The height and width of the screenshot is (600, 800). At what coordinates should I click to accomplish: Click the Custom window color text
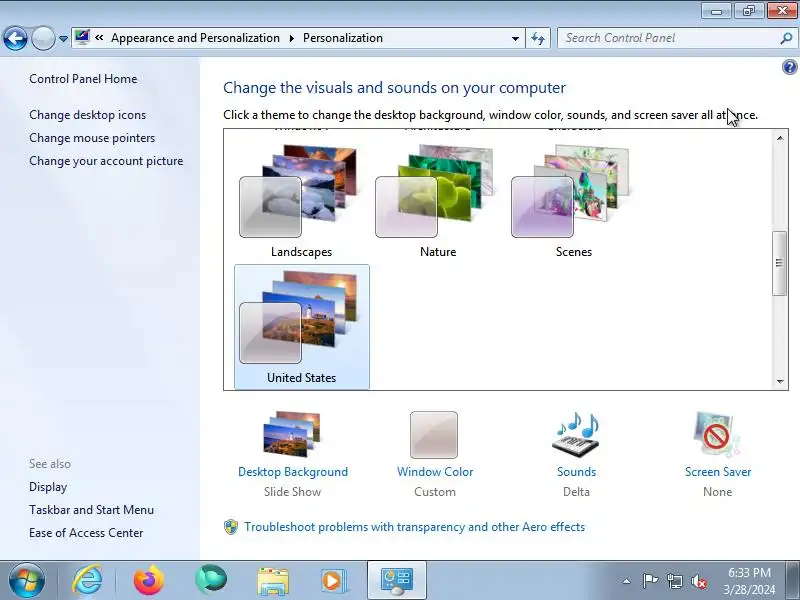435,492
